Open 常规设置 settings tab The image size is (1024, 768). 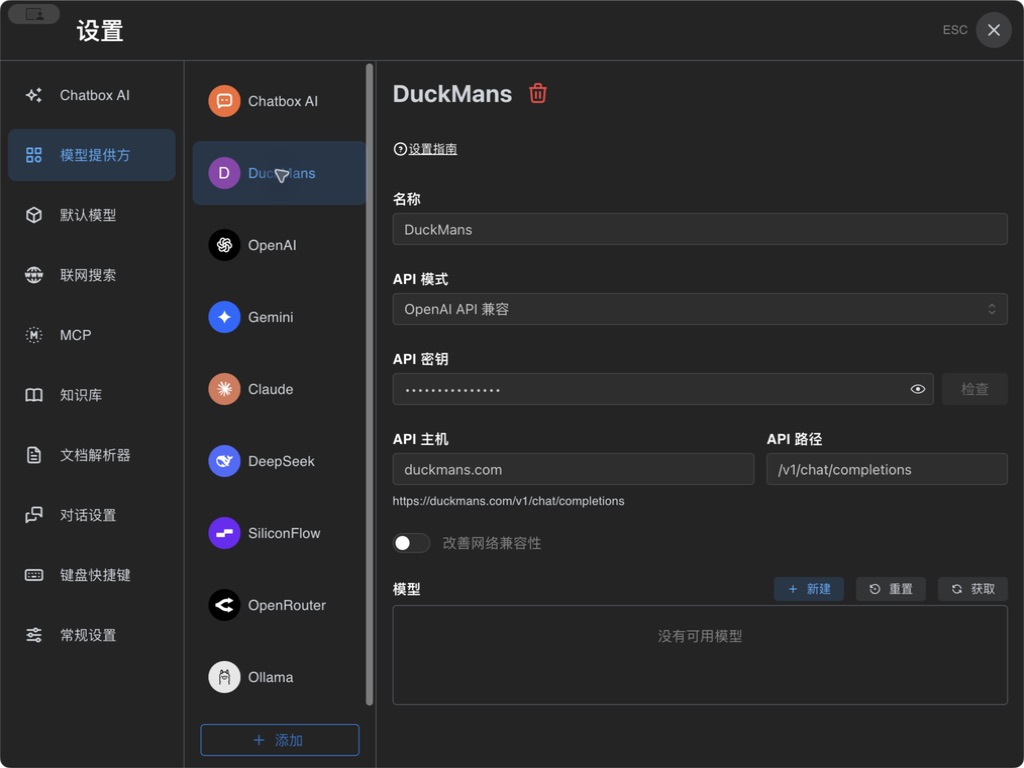coord(91,635)
